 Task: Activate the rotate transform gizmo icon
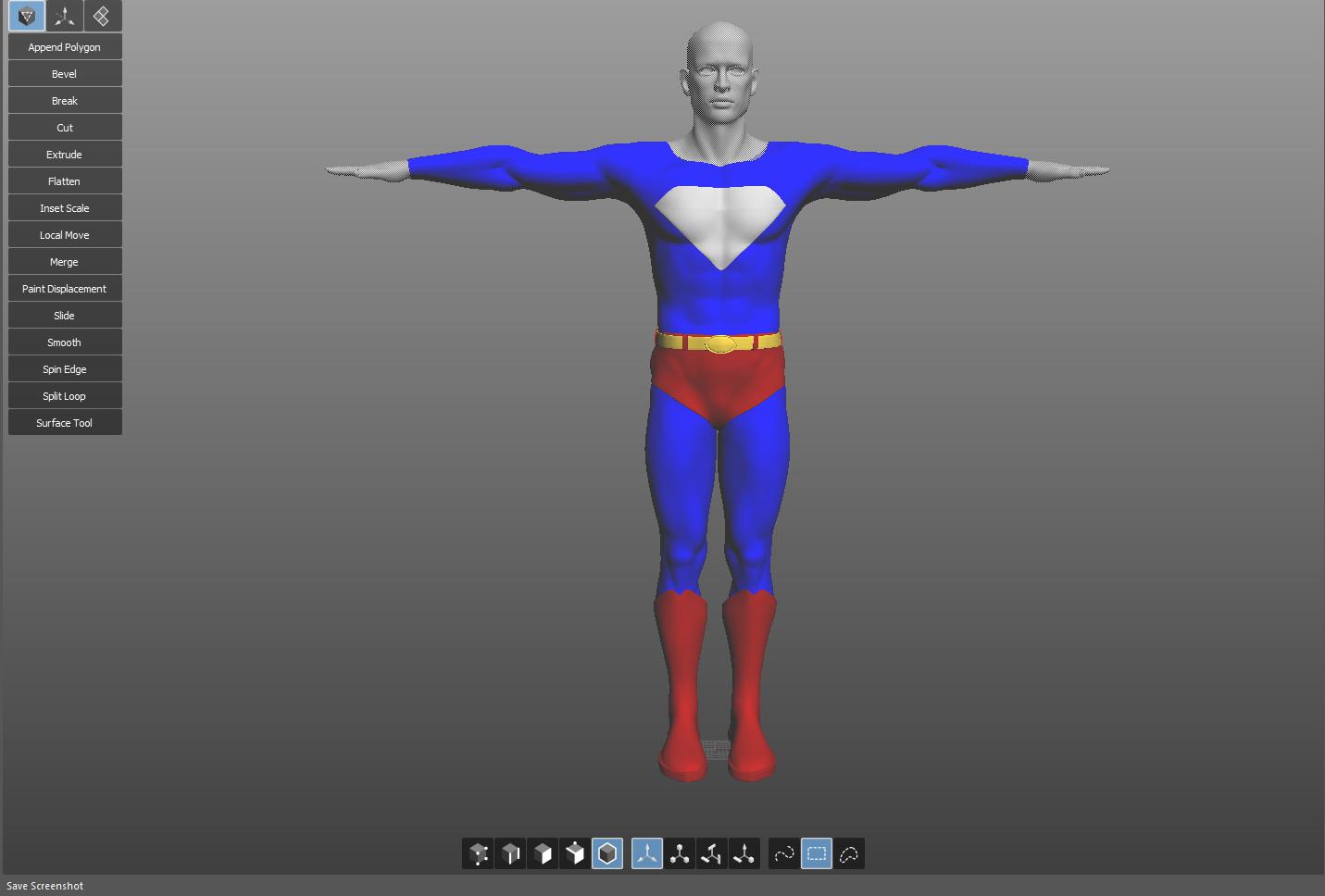click(680, 853)
